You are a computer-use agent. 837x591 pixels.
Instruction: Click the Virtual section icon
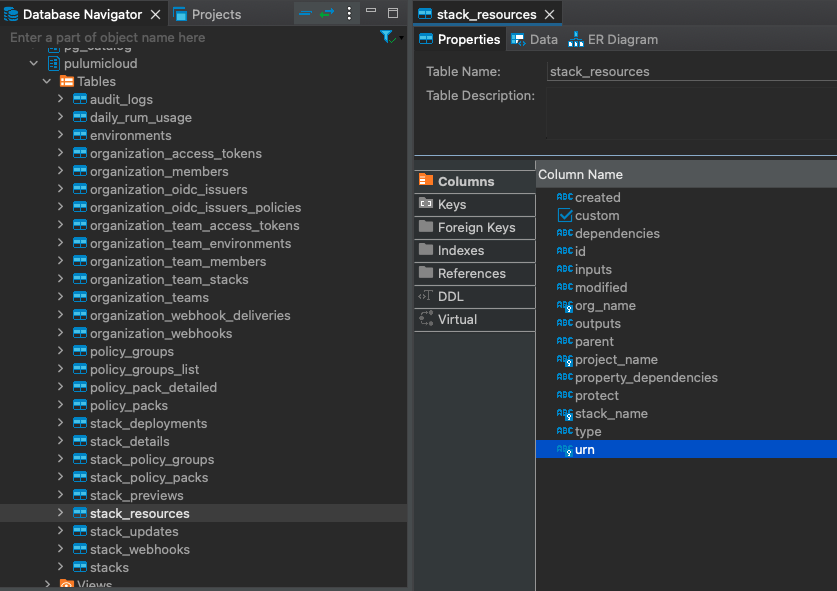[x=425, y=319]
